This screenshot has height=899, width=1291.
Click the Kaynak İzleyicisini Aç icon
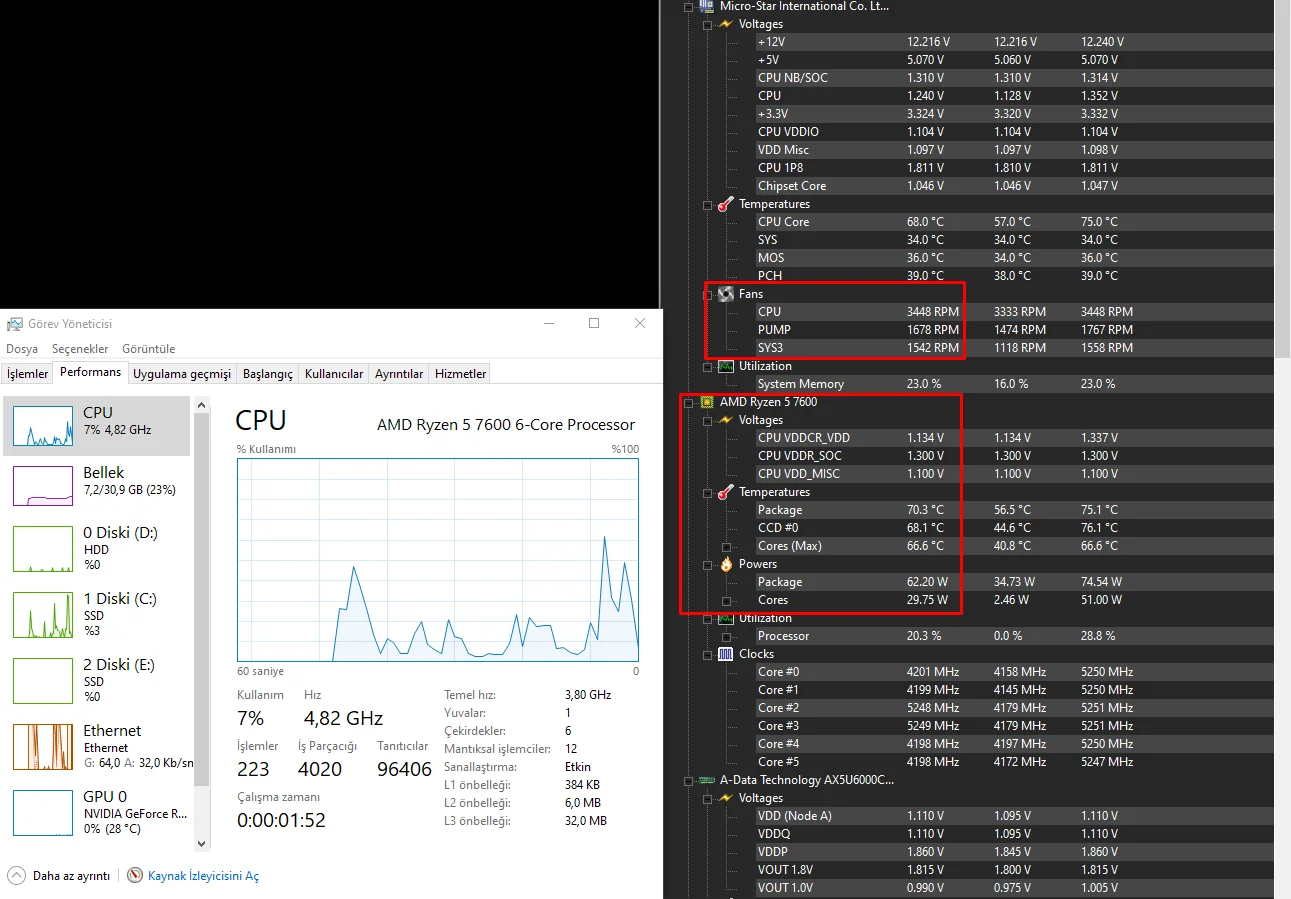[135, 875]
